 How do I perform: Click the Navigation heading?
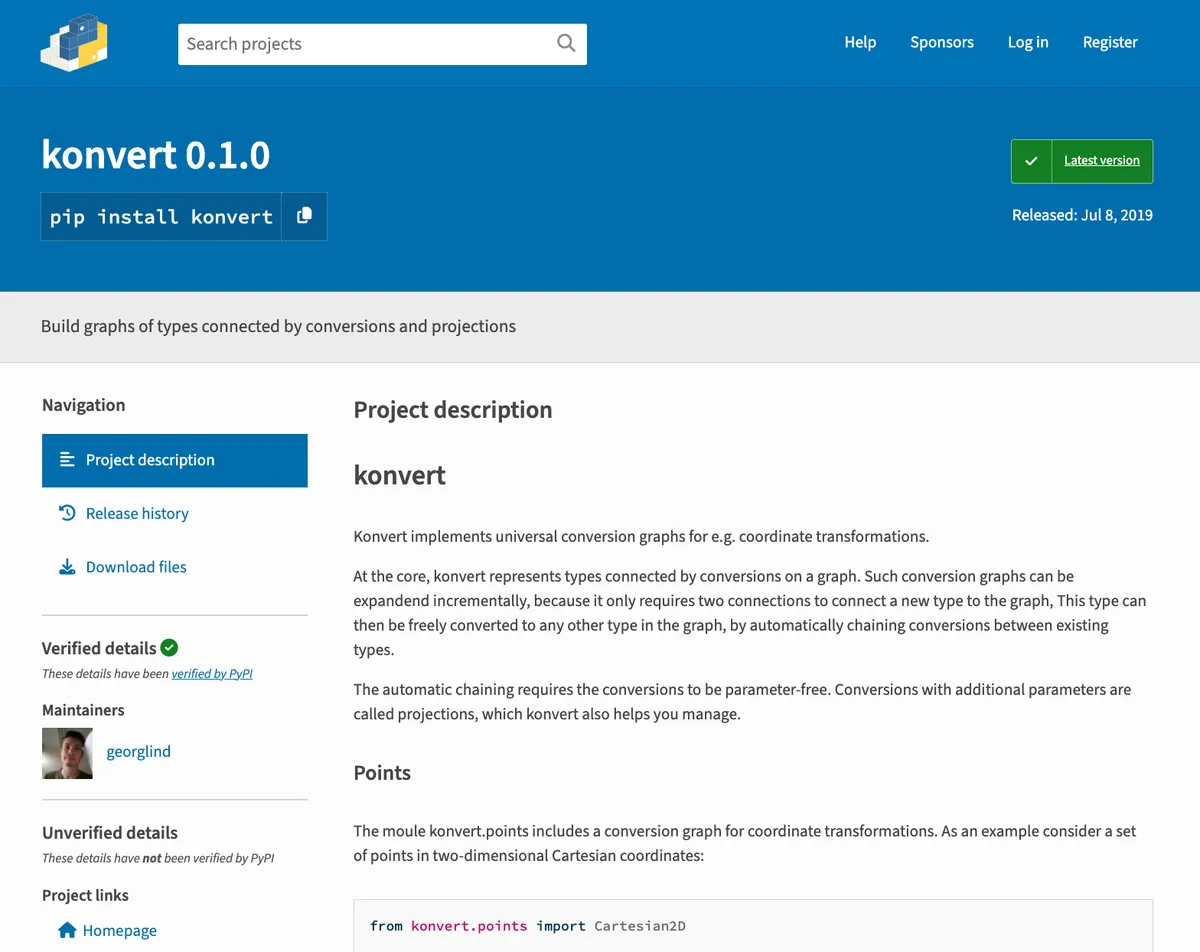pos(84,405)
